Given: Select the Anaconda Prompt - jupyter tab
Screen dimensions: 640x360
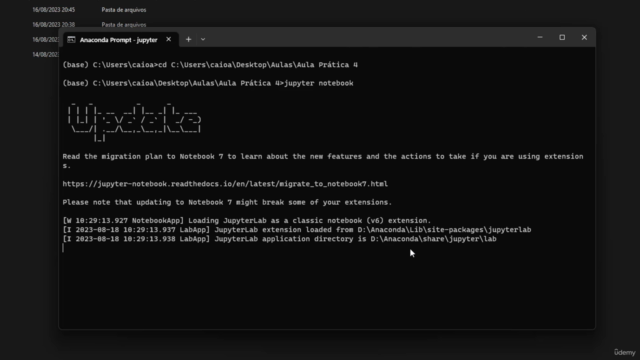Looking at the screenshot, I should [121, 40].
